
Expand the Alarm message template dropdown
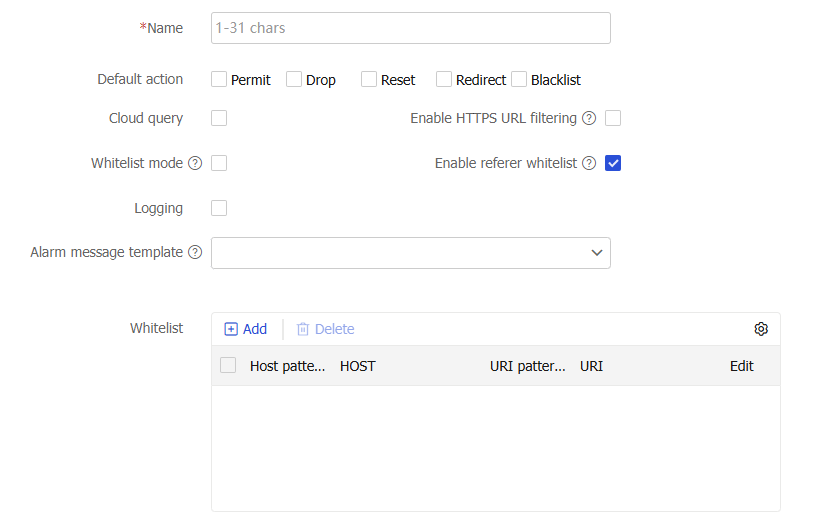click(x=410, y=253)
